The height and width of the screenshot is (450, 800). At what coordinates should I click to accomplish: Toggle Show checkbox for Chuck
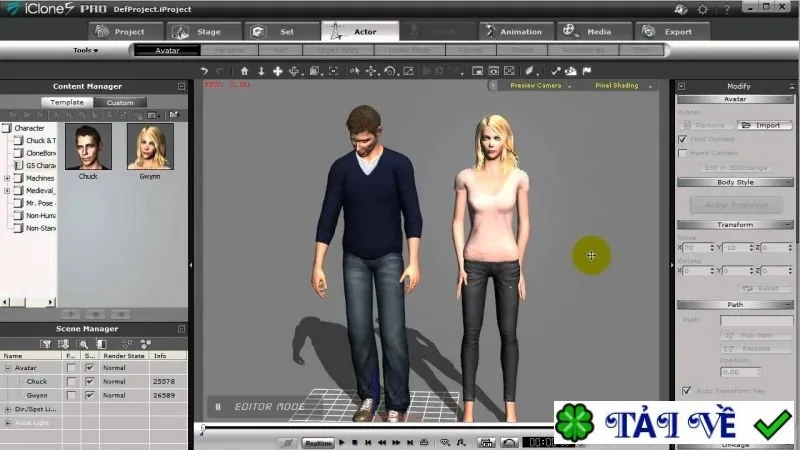point(90,381)
